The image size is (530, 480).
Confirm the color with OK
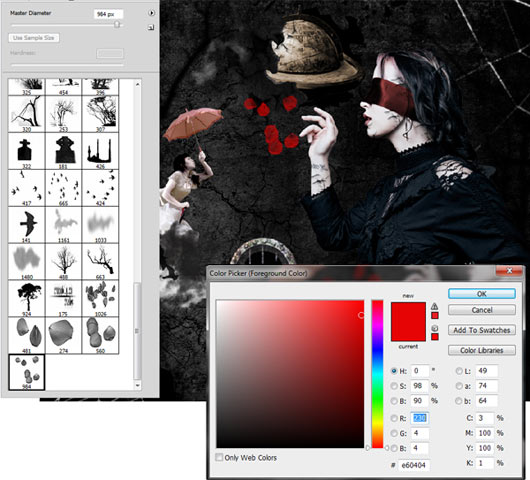[x=482, y=294]
